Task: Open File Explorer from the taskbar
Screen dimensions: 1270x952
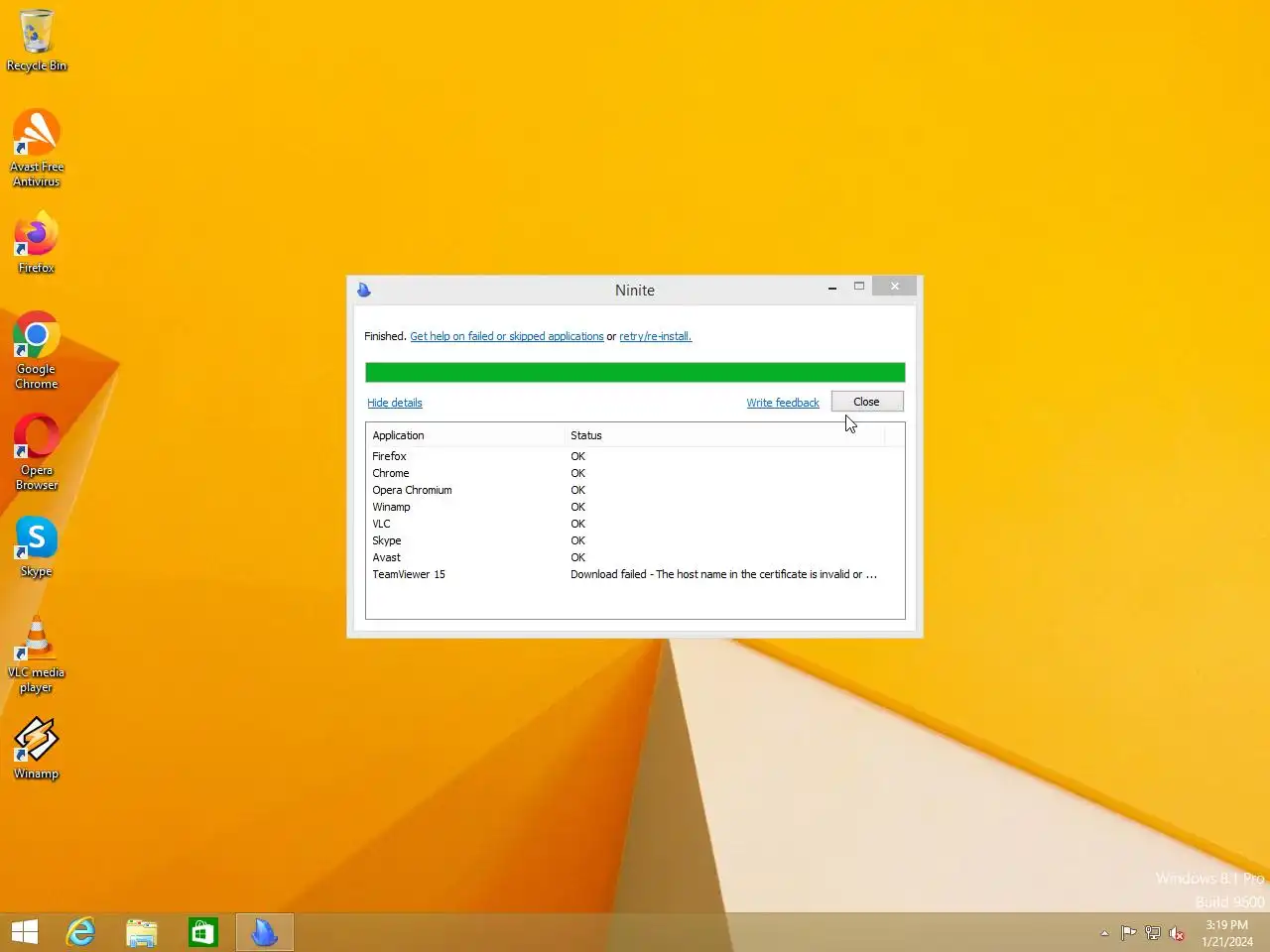Action: [x=142, y=932]
